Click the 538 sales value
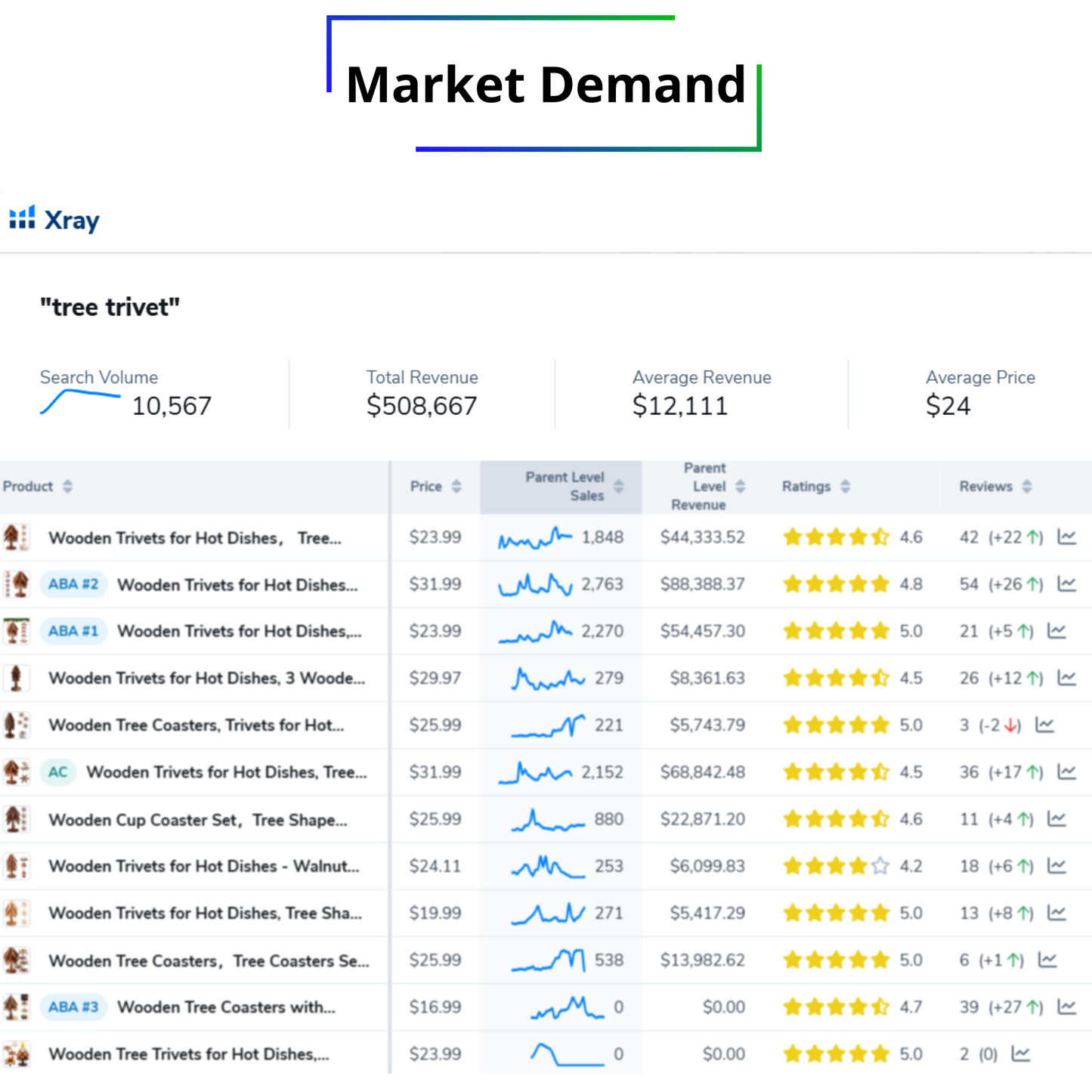Screen dimensions: 1092x1092 tap(609, 961)
